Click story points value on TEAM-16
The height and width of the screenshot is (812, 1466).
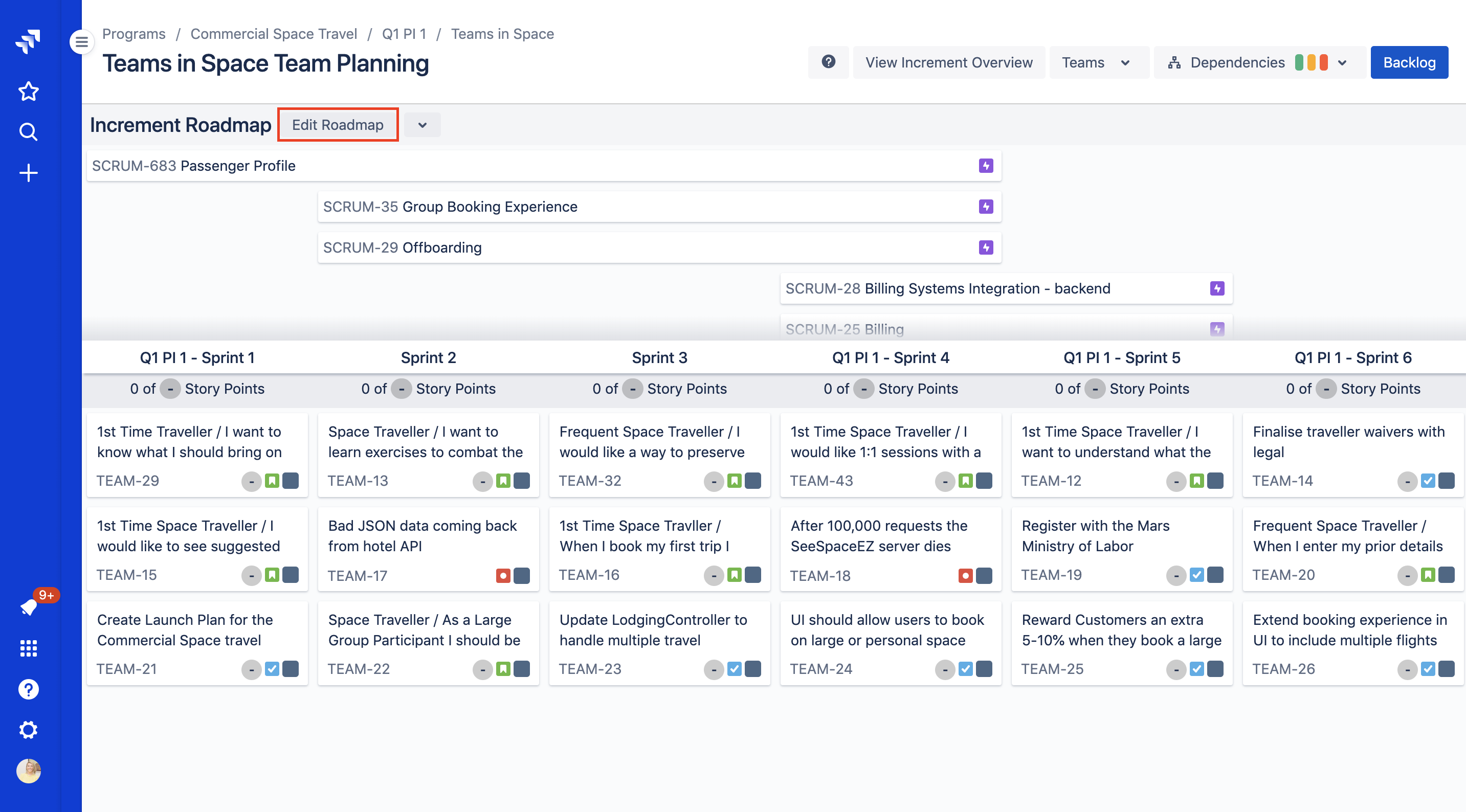pyautogui.click(x=714, y=575)
